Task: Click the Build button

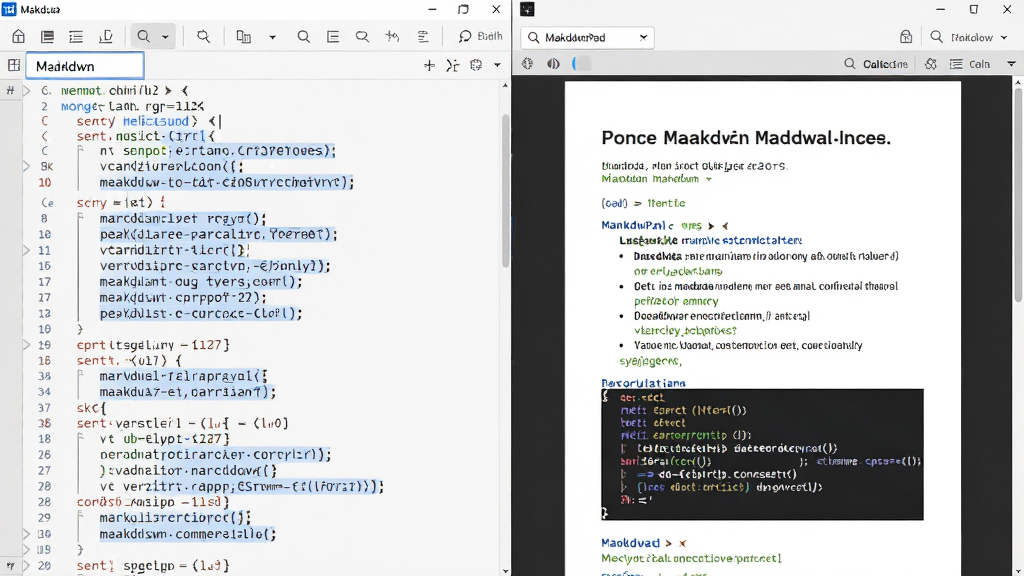Action: coord(481,36)
